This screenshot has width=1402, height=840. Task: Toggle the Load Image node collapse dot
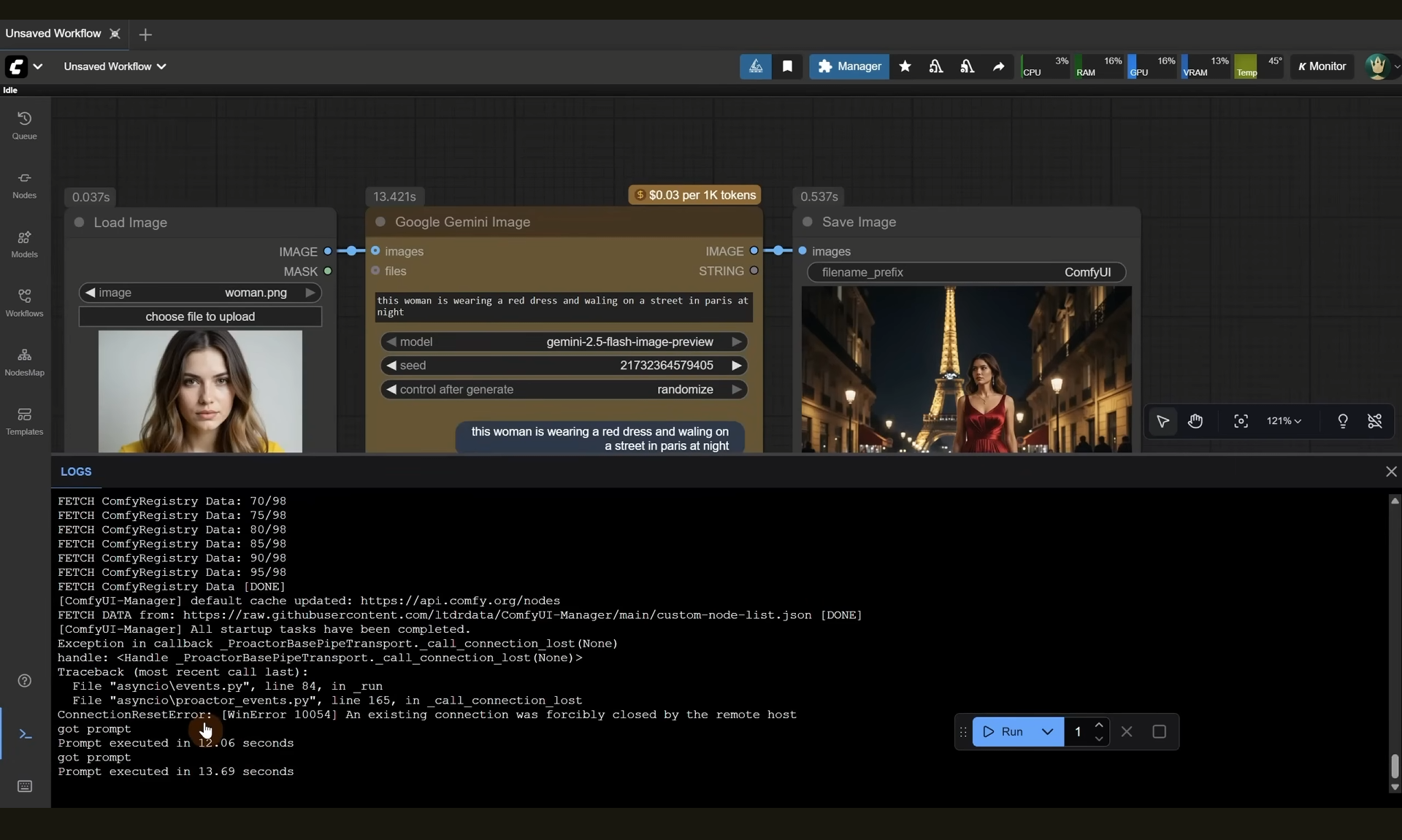click(79, 223)
